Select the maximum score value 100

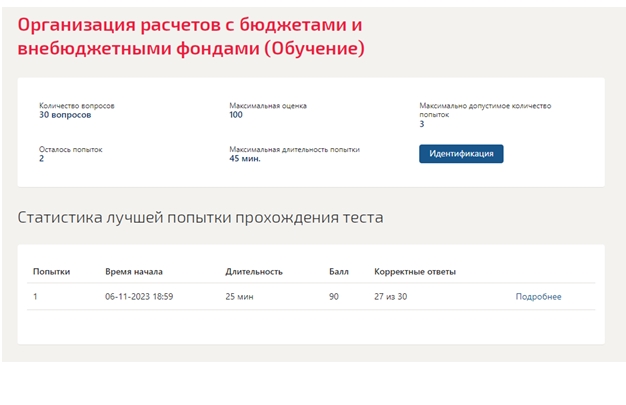click(236, 115)
